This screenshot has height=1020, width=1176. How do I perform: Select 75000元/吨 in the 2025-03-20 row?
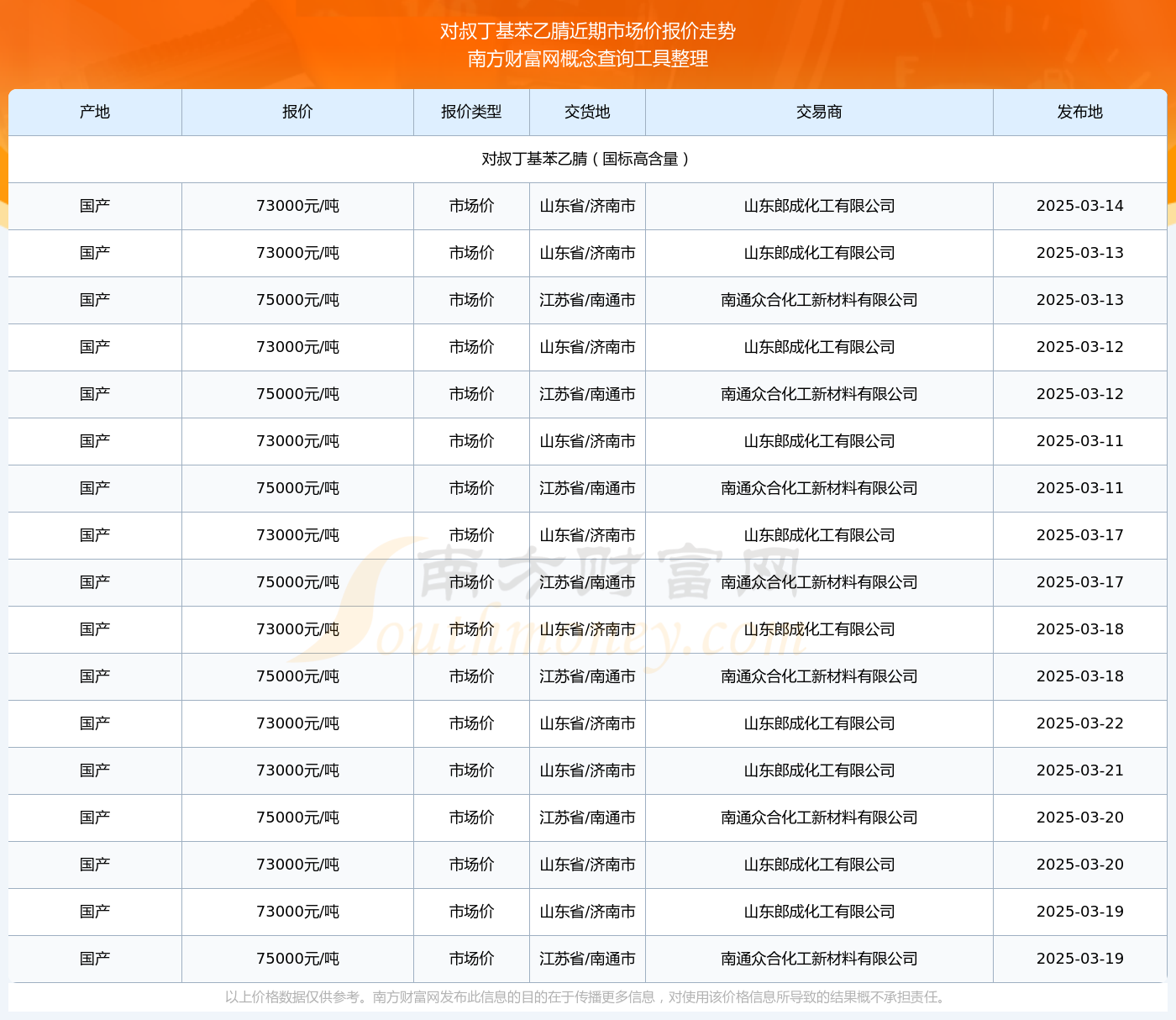pyautogui.click(x=297, y=818)
